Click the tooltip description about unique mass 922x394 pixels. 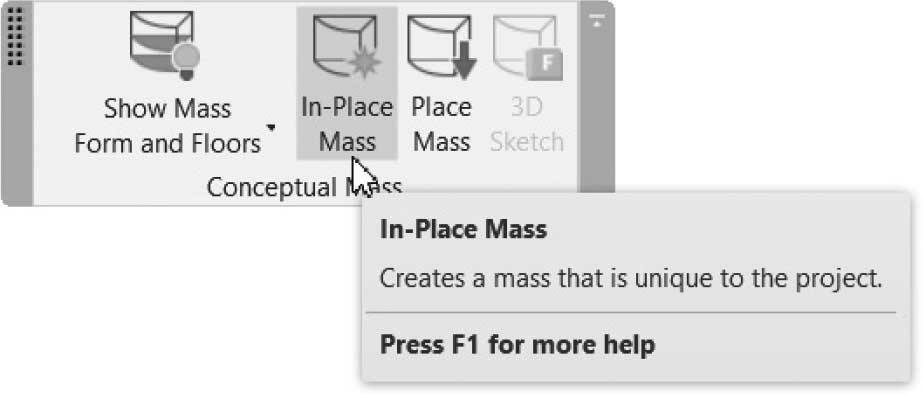(x=631, y=278)
